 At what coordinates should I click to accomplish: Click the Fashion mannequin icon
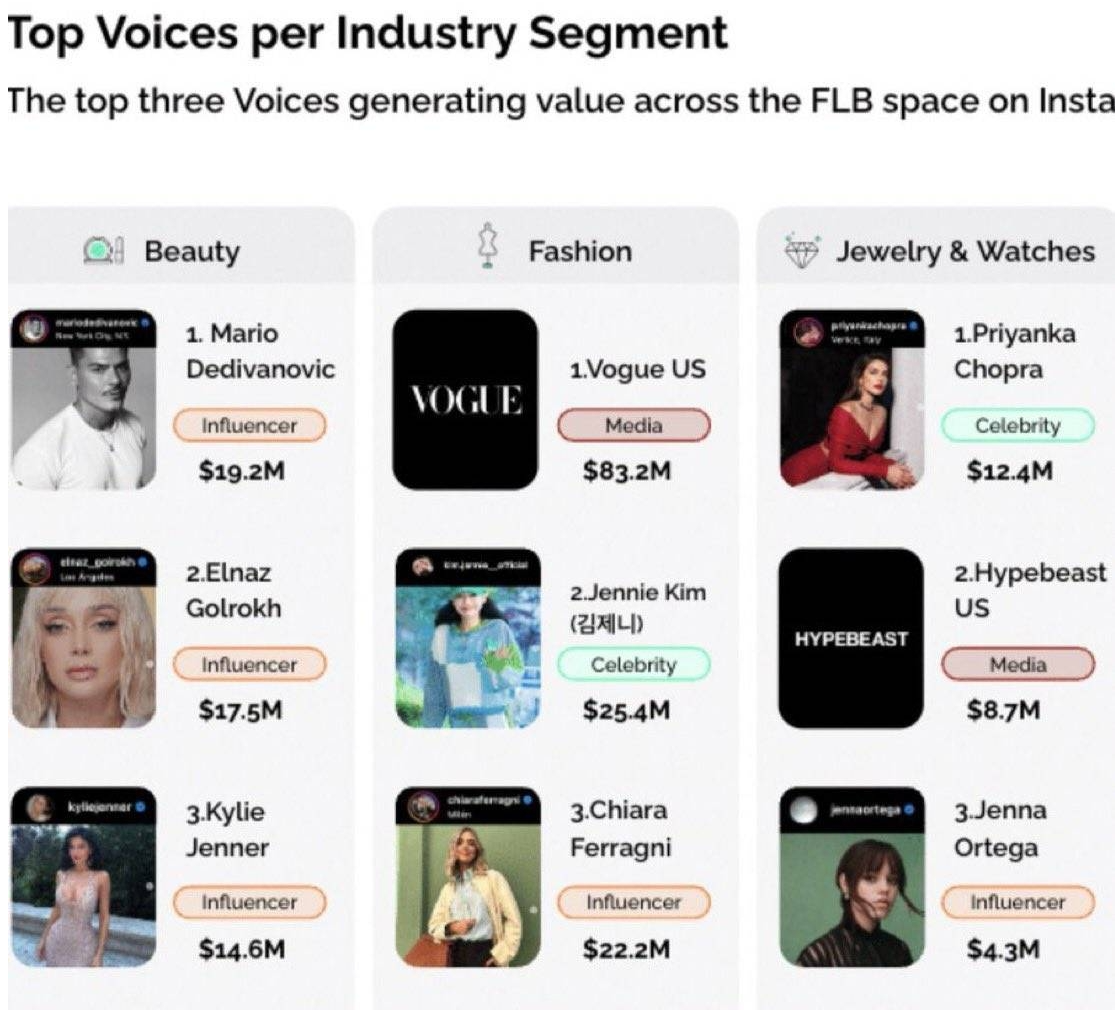pyautogui.click(x=488, y=246)
